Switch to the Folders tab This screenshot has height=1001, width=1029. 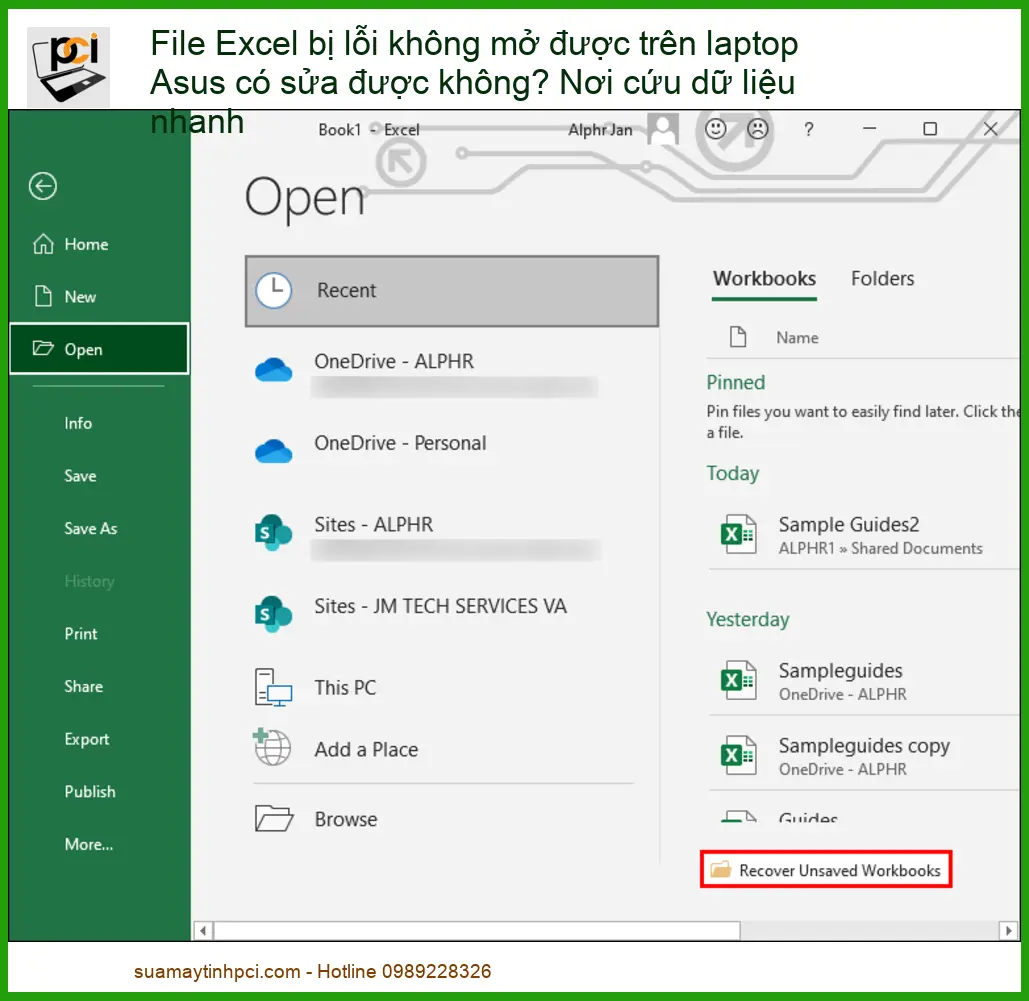tap(882, 278)
